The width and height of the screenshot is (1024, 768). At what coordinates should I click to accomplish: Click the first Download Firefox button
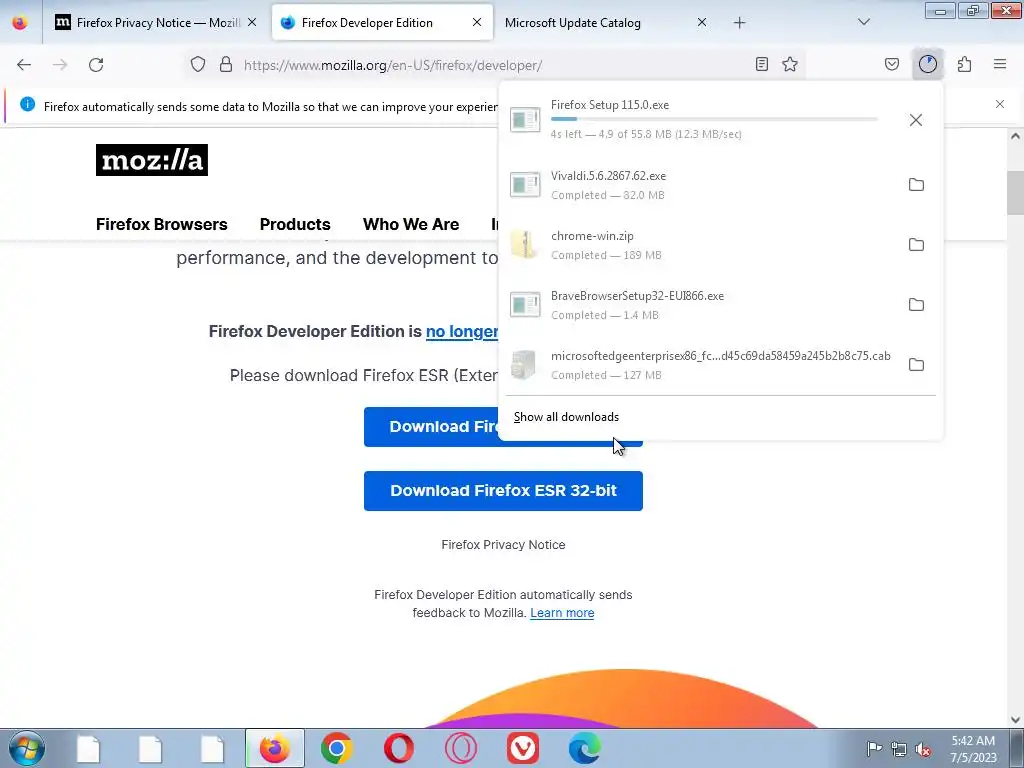coord(431,427)
